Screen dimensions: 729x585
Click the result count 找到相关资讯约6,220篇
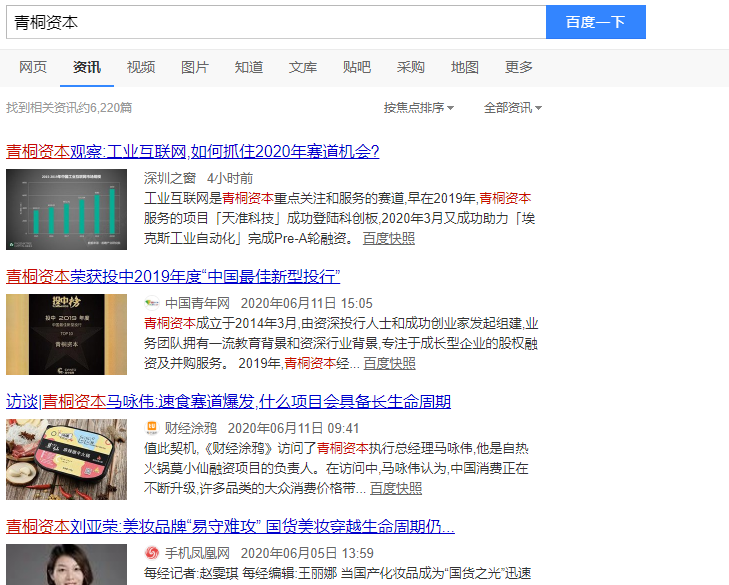click(x=69, y=108)
